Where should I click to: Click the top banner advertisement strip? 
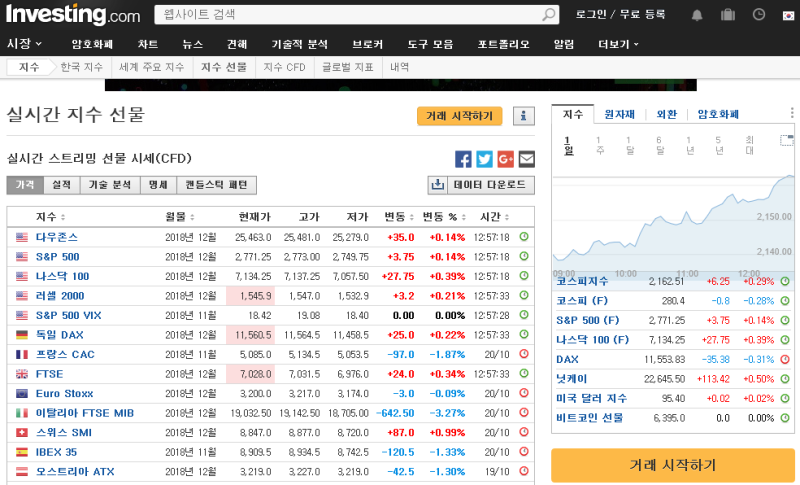(x=401, y=85)
